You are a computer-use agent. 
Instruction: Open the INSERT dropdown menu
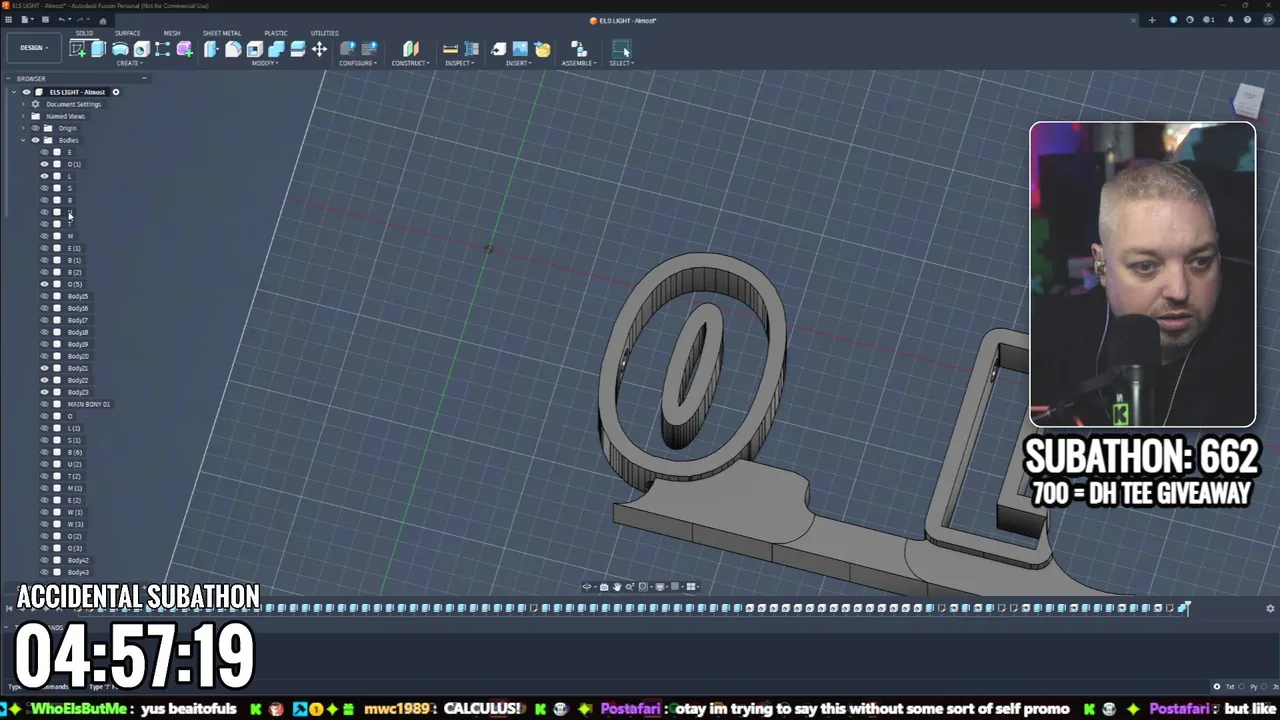click(x=518, y=63)
